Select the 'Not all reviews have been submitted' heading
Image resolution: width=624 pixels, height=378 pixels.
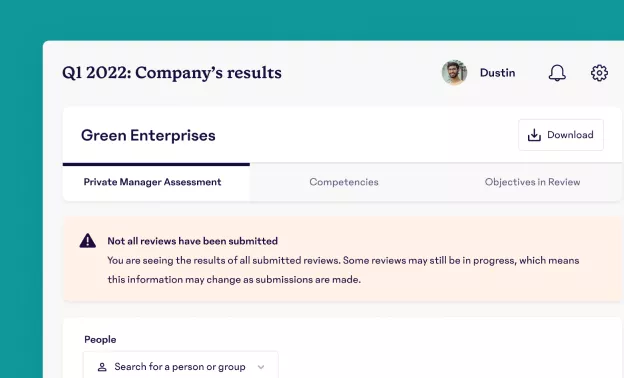(x=193, y=241)
